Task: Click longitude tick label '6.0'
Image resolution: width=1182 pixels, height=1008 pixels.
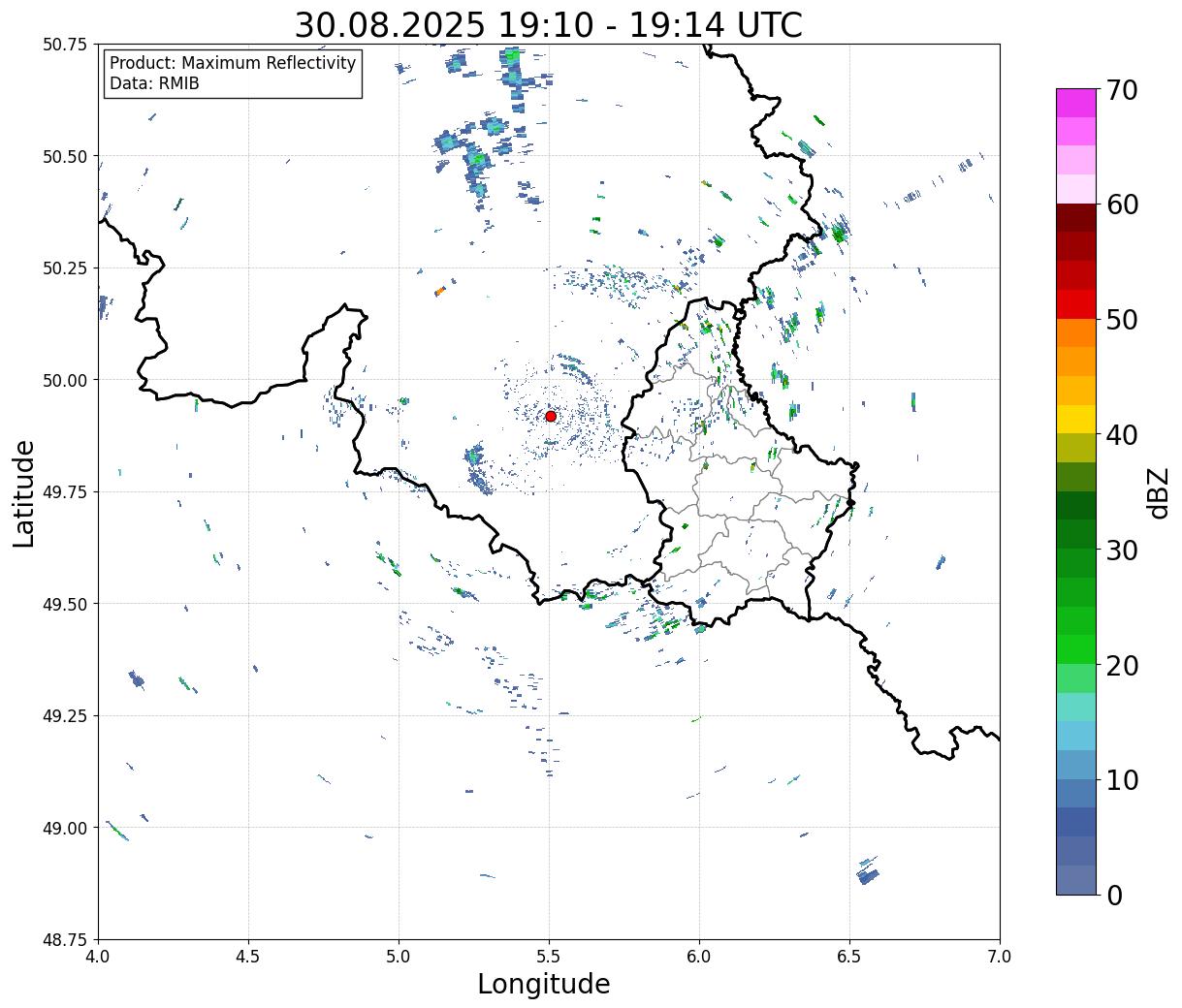Action: 699,957
